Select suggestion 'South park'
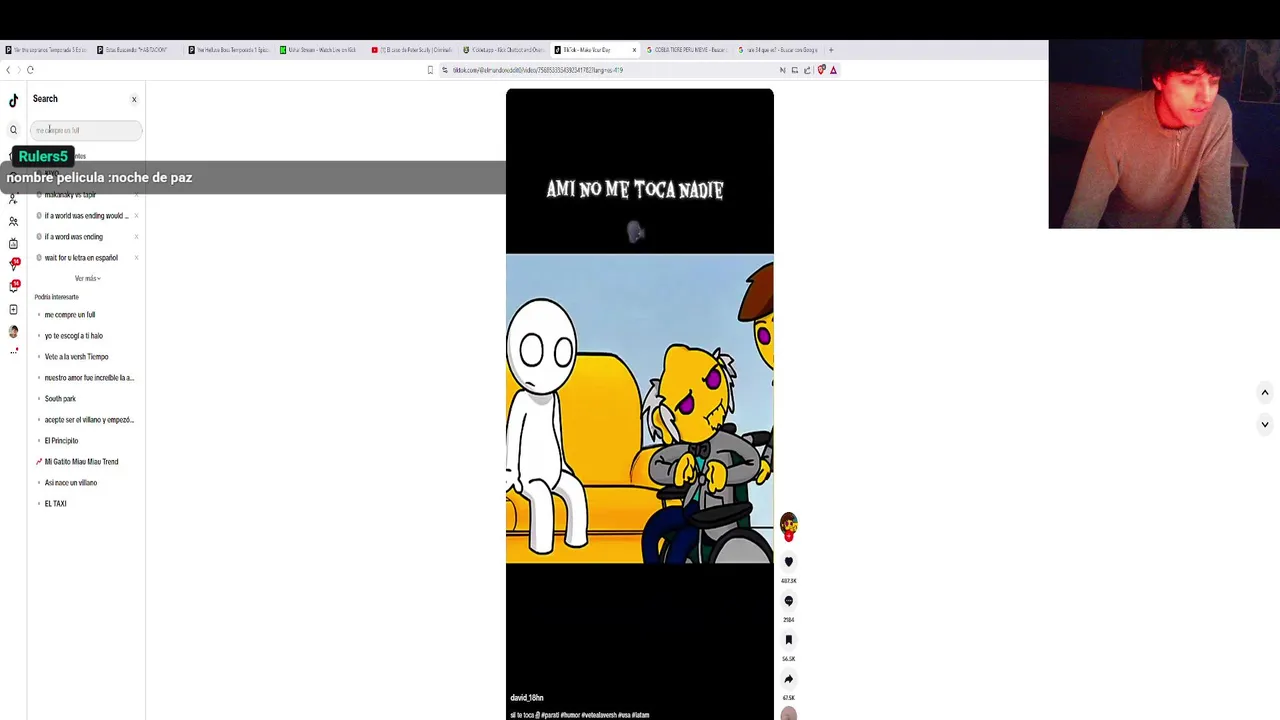The height and width of the screenshot is (720, 1280). click(x=60, y=399)
